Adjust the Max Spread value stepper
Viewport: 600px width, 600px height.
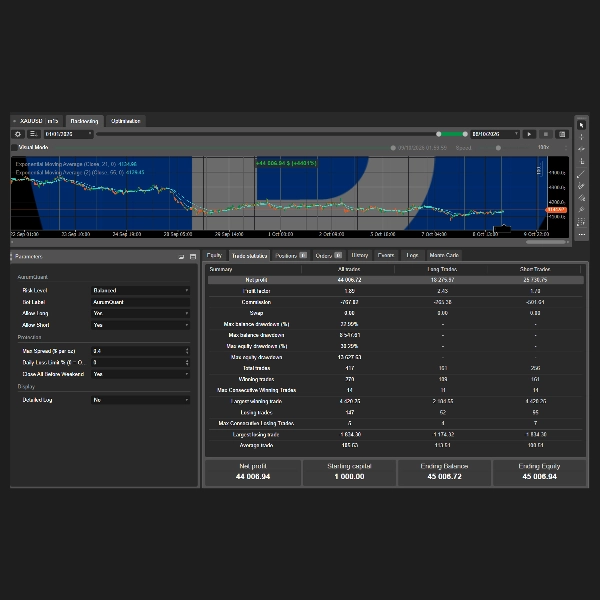(x=187, y=351)
